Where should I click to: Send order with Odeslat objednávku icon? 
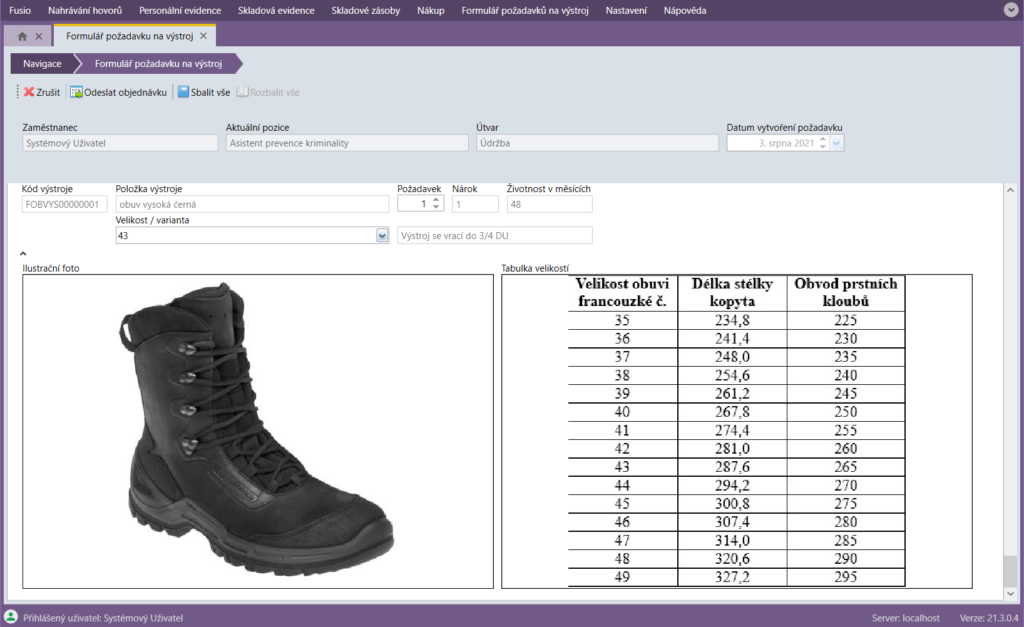pos(77,92)
